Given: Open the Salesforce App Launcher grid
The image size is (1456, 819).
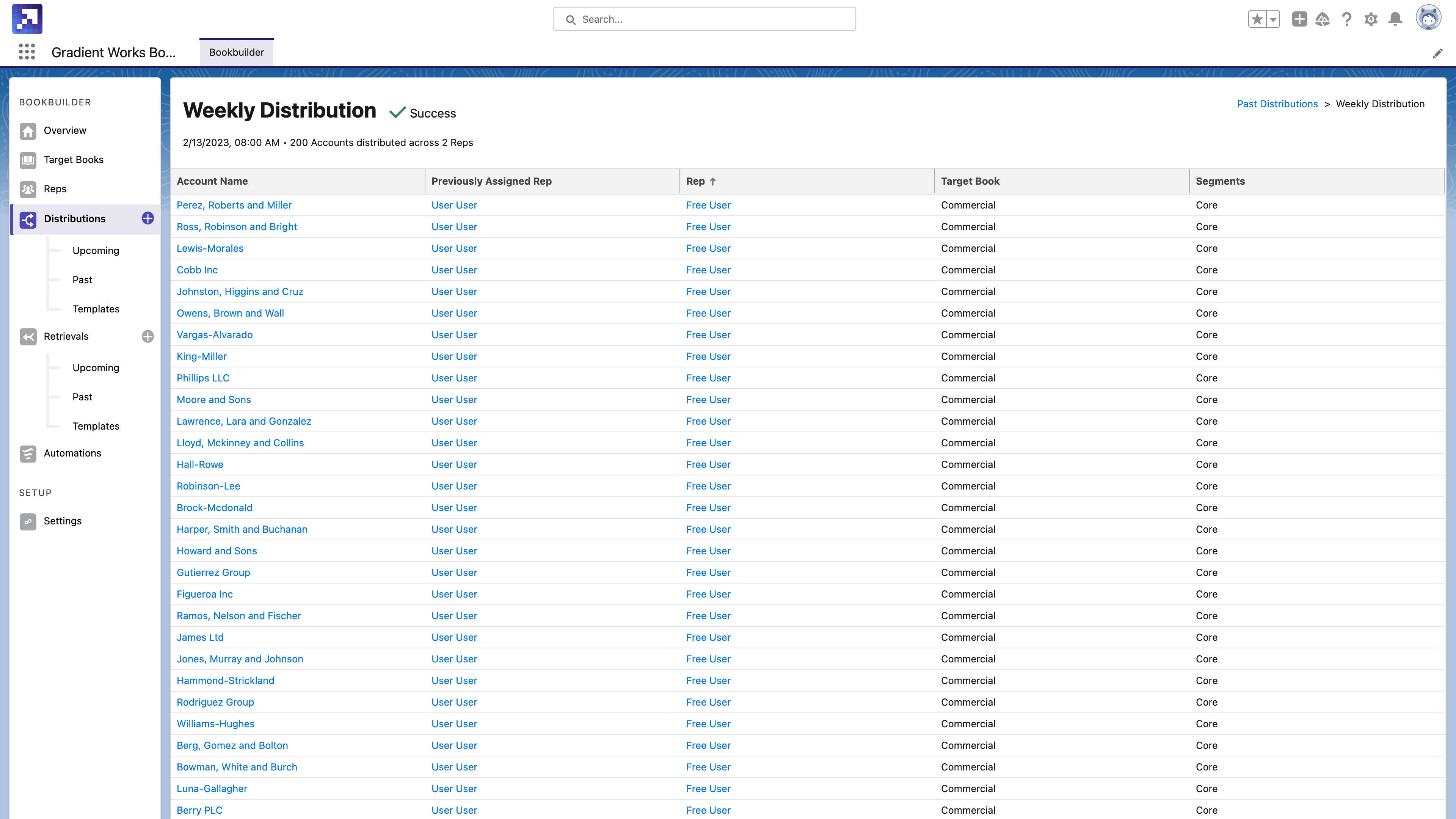Looking at the screenshot, I should (27, 52).
